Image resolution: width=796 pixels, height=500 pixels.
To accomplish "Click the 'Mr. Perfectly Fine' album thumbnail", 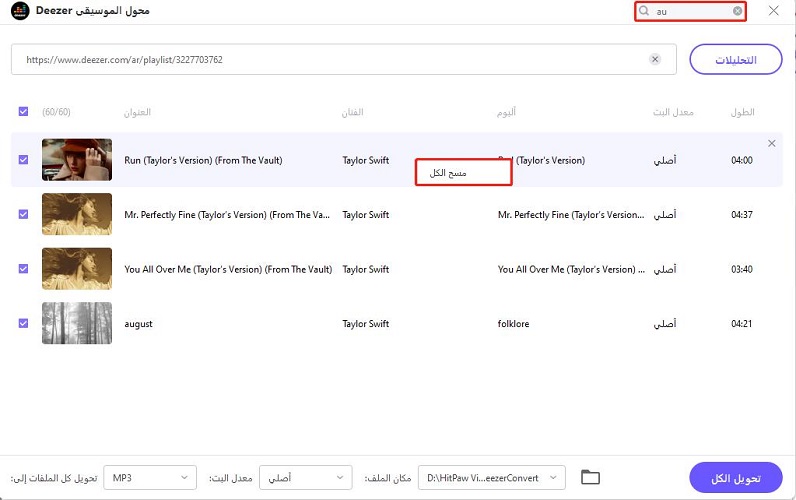I will click(x=77, y=214).
